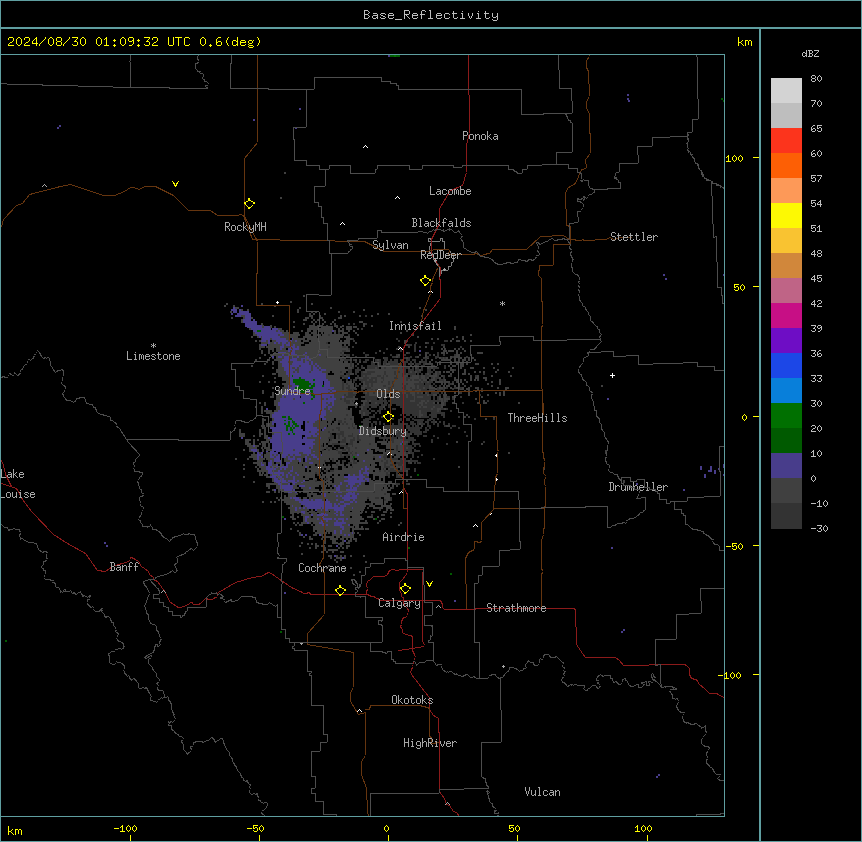The width and height of the screenshot is (862, 842).
Task: Click the Sundre label
Action: [x=292, y=391]
